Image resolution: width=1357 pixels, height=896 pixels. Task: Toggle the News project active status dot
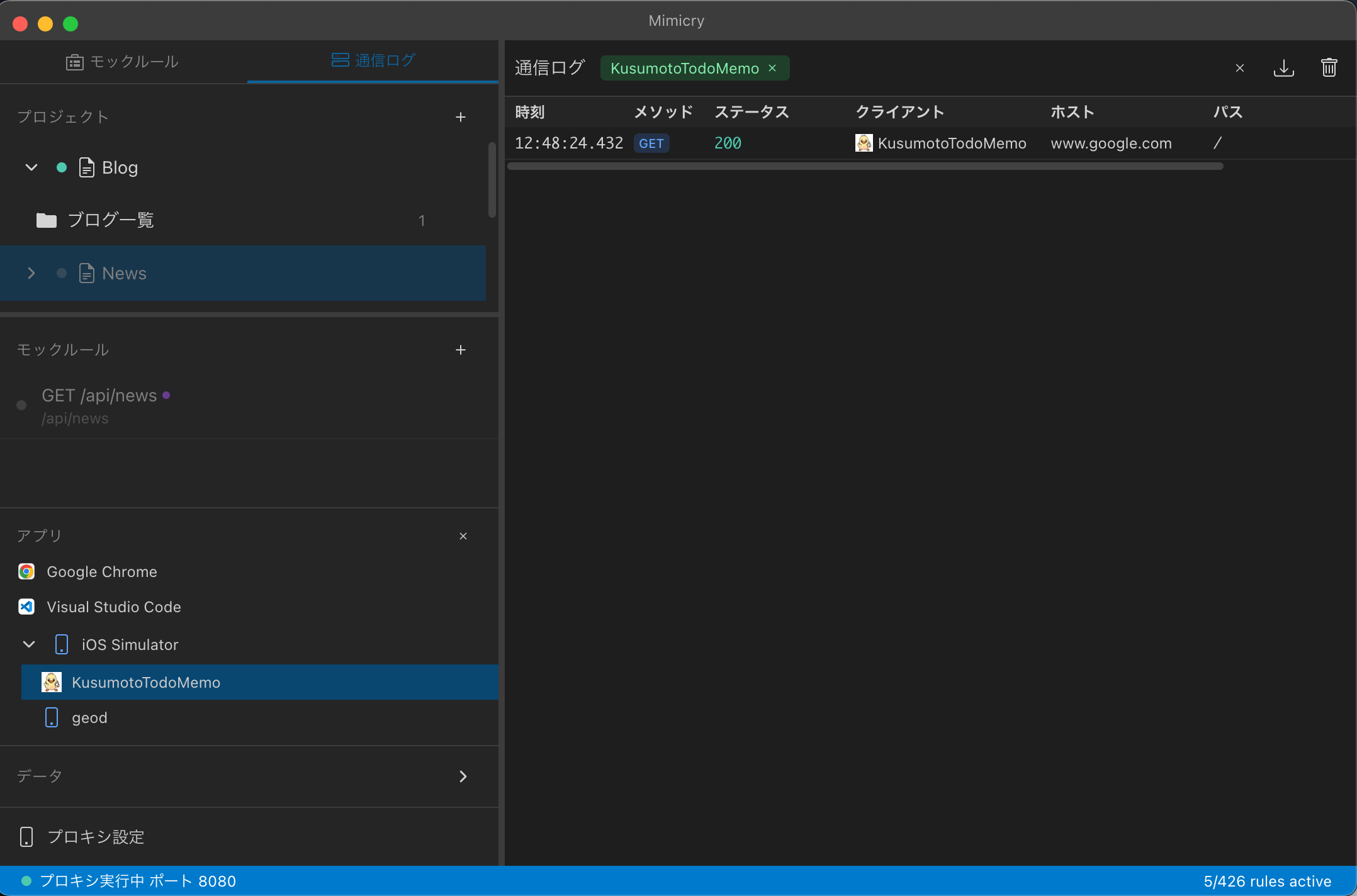[x=62, y=273]
